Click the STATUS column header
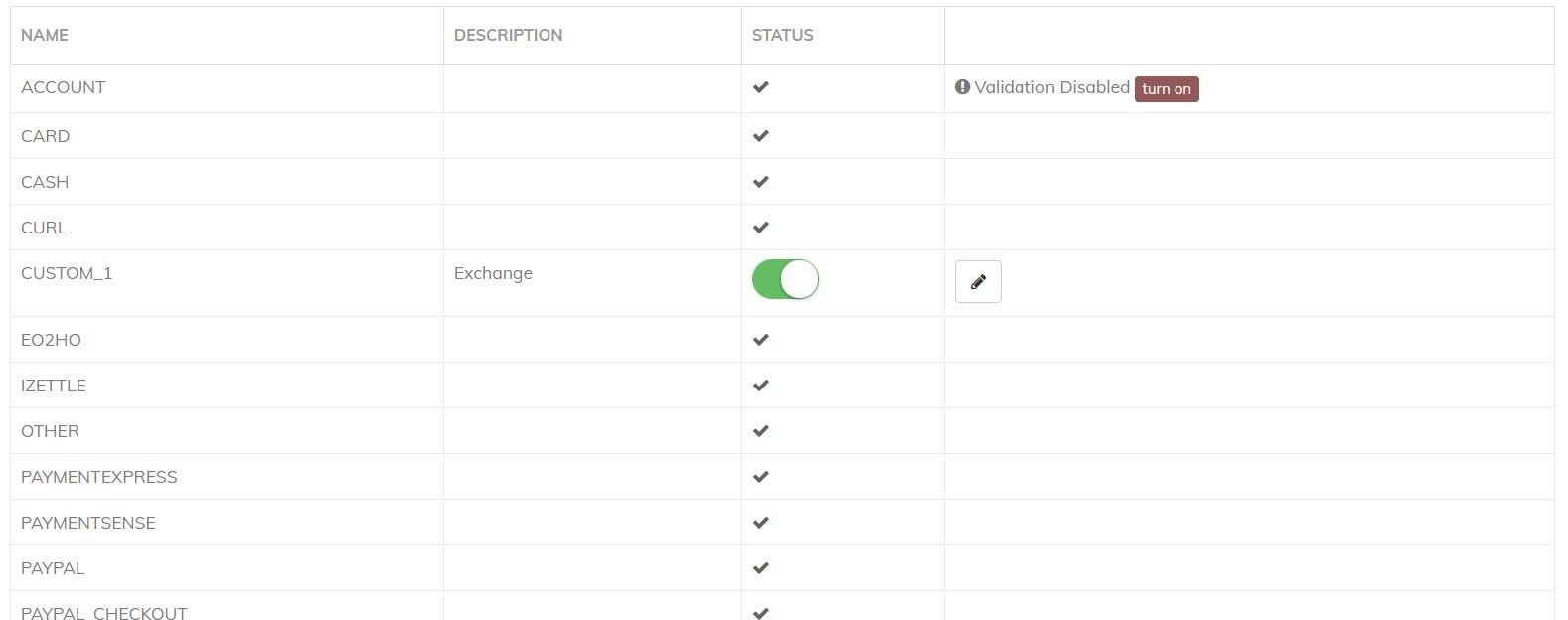1568x620 pixels. click(x=782, y=35)
